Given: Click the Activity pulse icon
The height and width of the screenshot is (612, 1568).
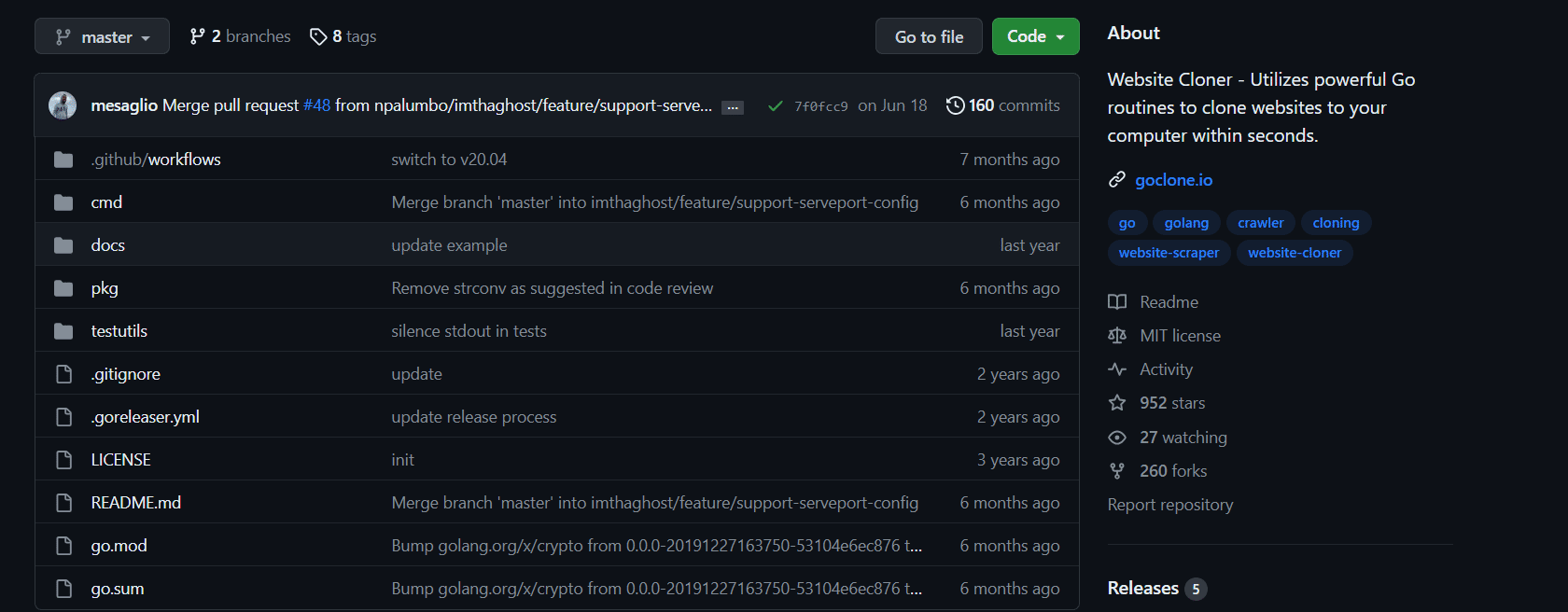Looking at the screenshot, I should pyautogui.click(x=1117, y=369).
